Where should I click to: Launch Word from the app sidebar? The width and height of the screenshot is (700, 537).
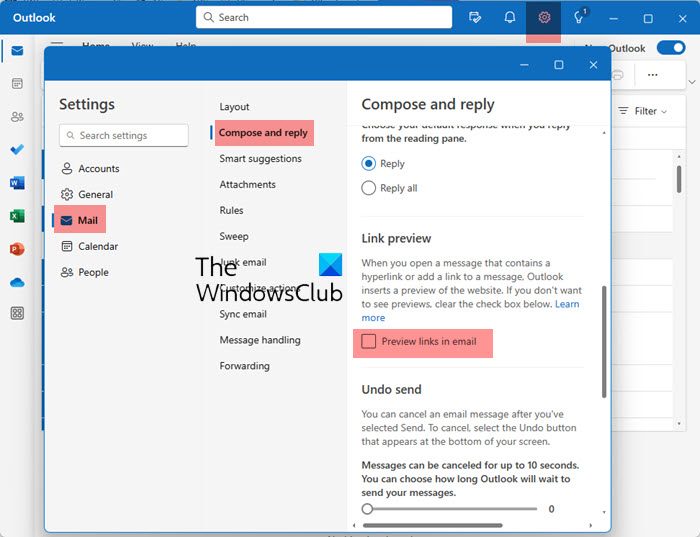pyautogui.click(x=17, y=183)
